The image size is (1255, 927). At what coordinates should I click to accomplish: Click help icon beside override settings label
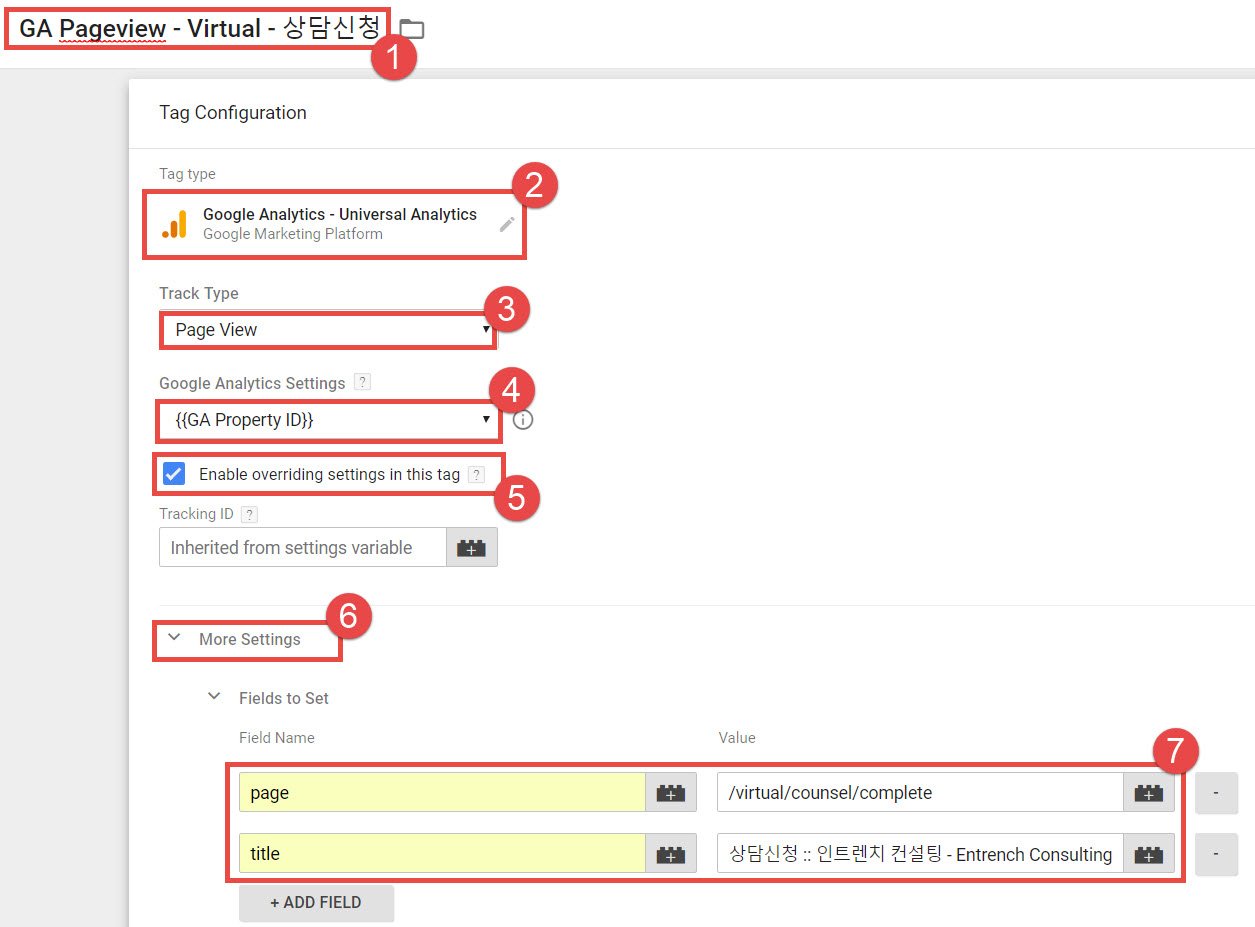(477, 474)
